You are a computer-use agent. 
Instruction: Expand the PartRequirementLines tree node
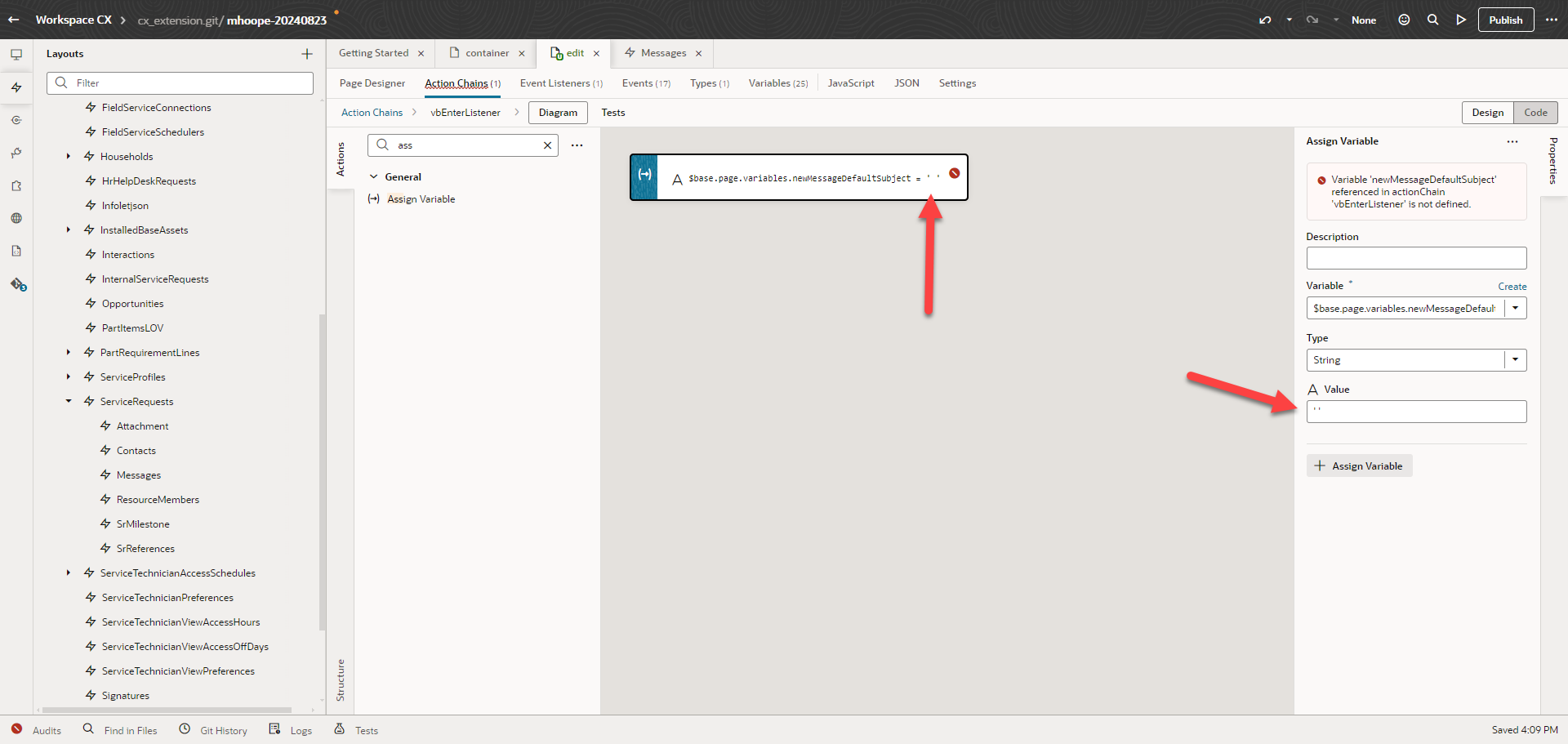pyautogui.click(x=69, y=352)
